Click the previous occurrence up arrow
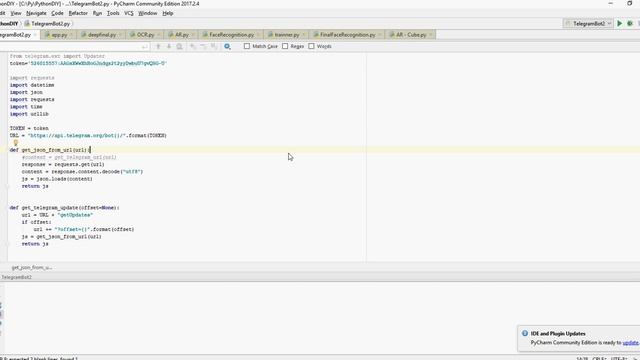 click(x=158, y=47)
